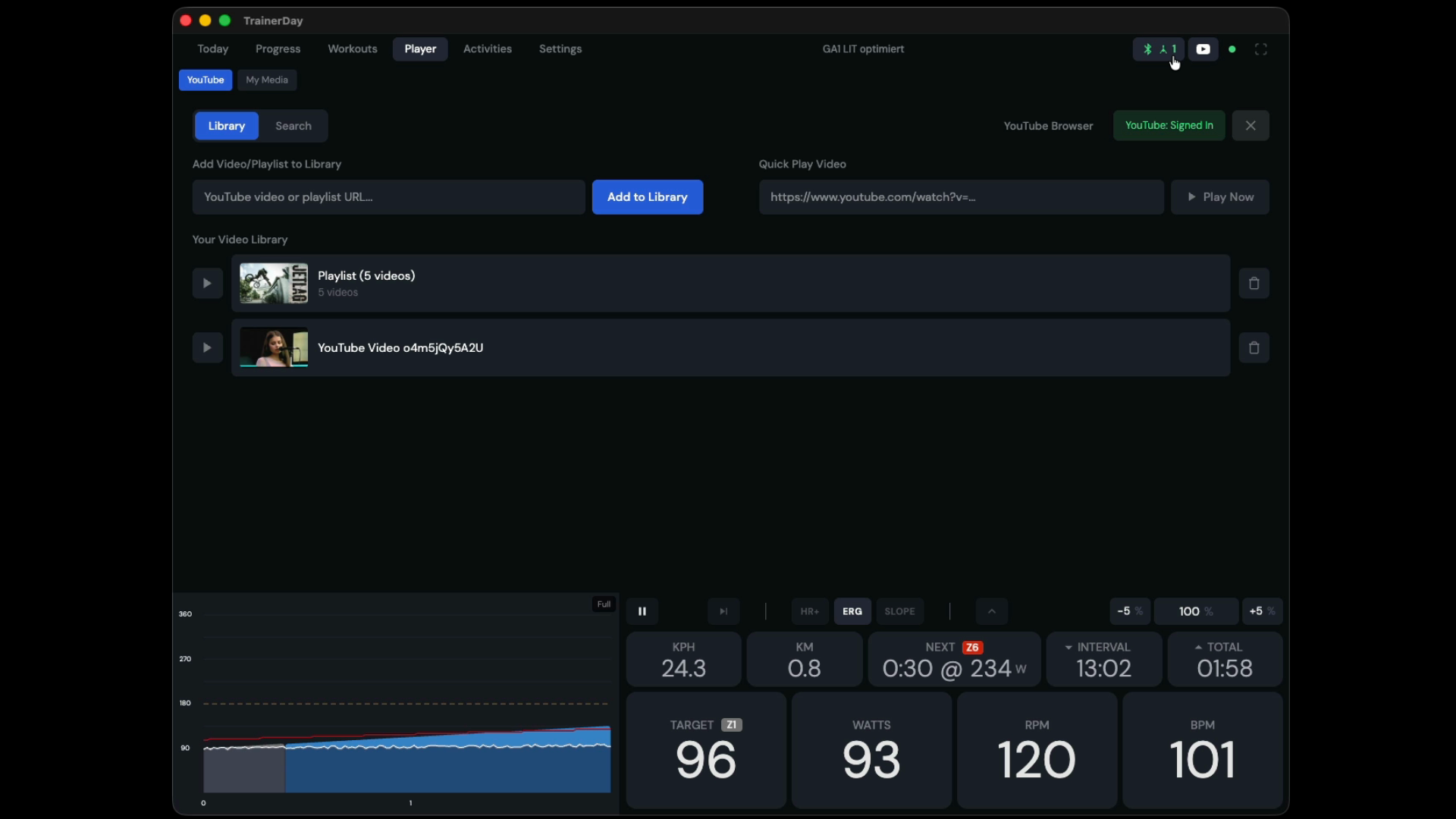Expand the chevron next to ERG controls
Viewport: 1456px width, 819px height.
pos(990,611)
